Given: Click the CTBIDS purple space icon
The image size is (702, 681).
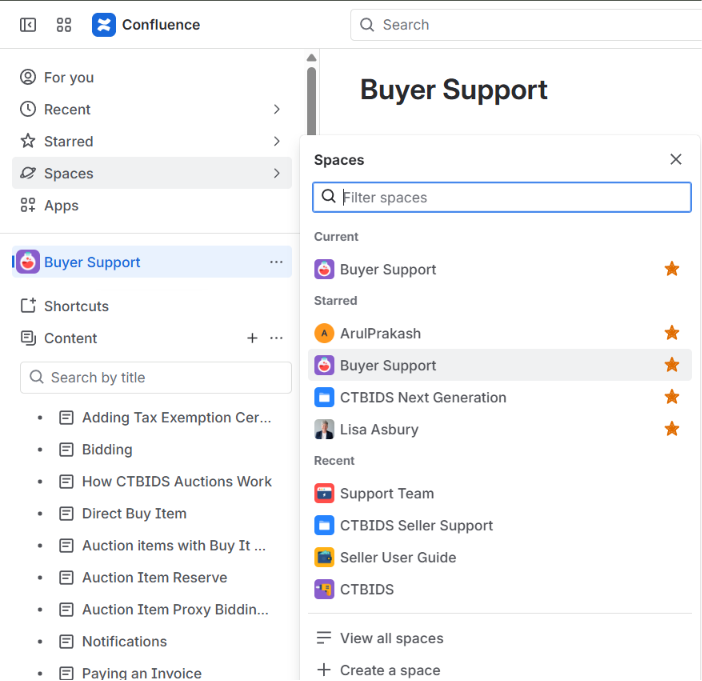Looking at the screenshot, I should coord(324,590).
